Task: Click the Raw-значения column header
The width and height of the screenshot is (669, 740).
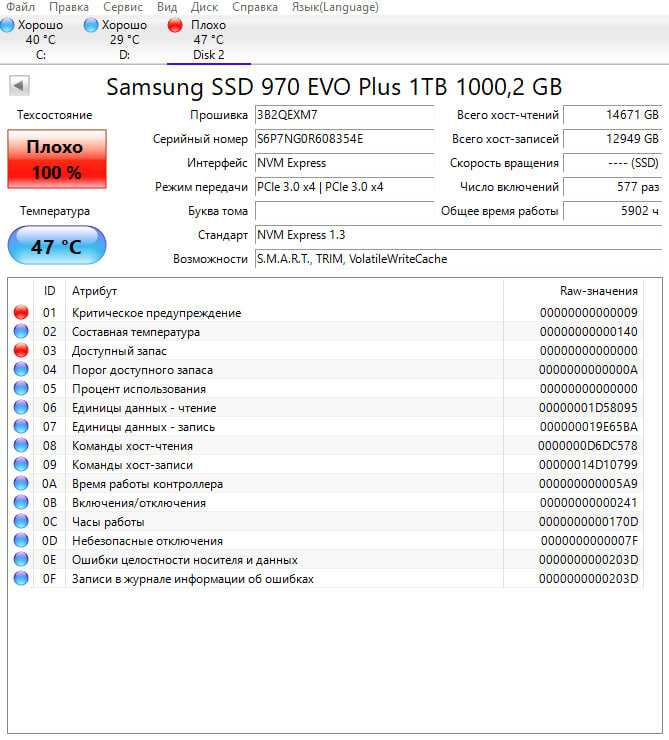Action: [573, 291]
